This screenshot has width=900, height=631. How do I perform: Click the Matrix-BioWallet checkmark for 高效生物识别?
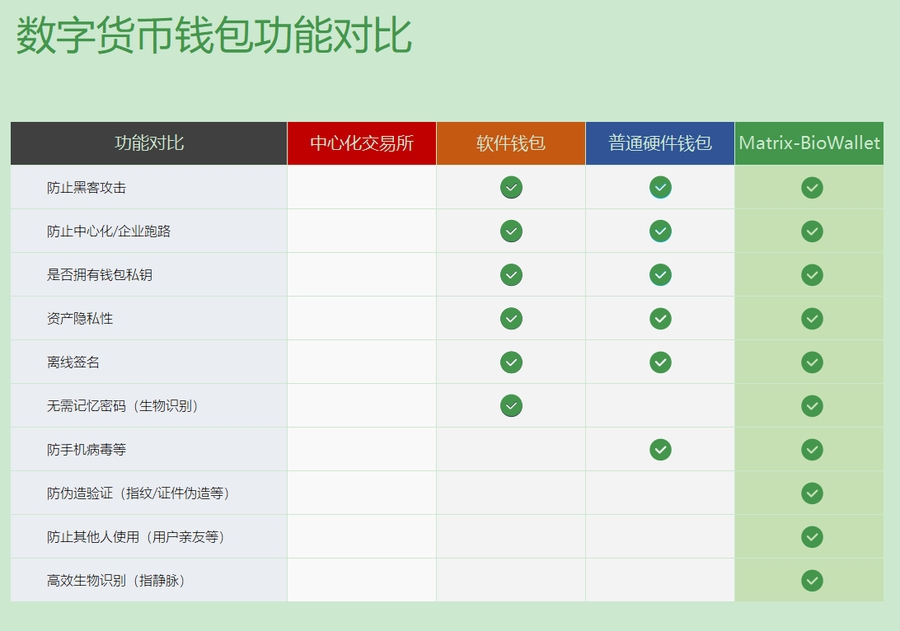pyautogui.click(x=812, y=580)
